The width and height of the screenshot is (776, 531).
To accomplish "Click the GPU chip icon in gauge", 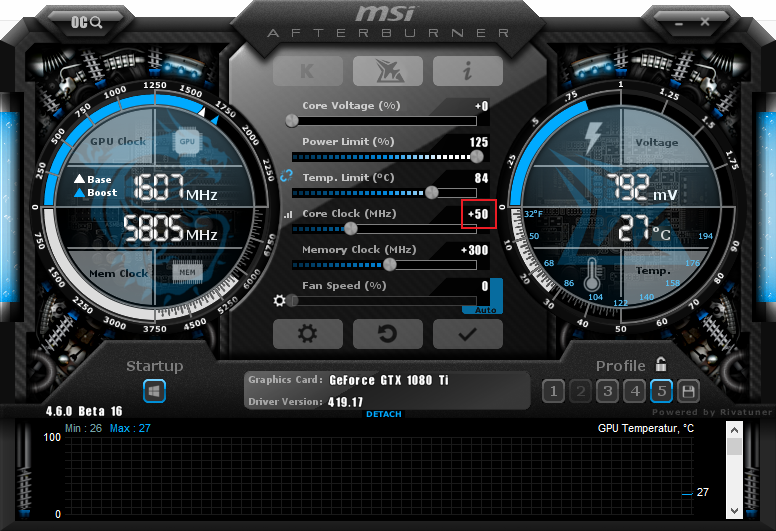I will (x=187, y=142).
